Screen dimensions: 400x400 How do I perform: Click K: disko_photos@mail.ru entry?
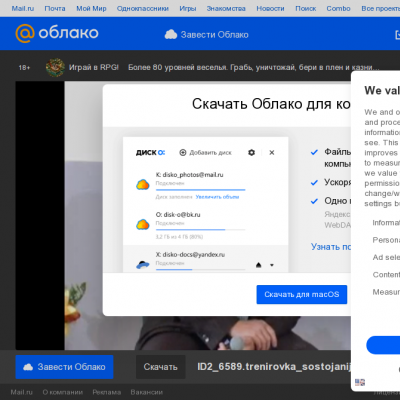[x=189, y=174]
